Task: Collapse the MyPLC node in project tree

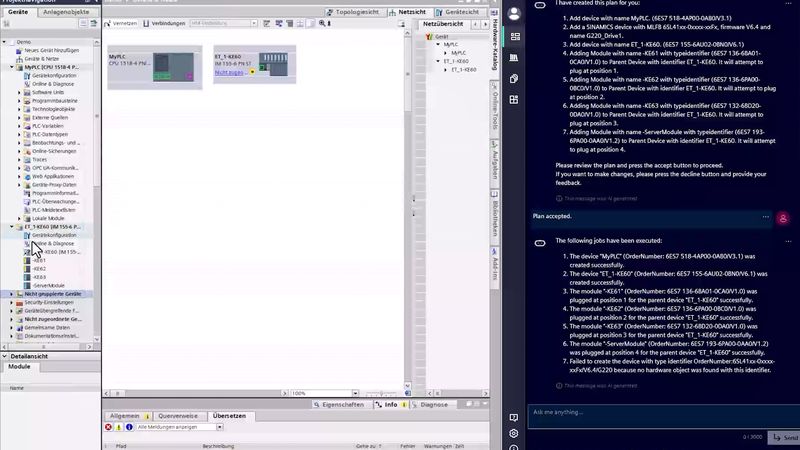Action: [x=12, y=67]
